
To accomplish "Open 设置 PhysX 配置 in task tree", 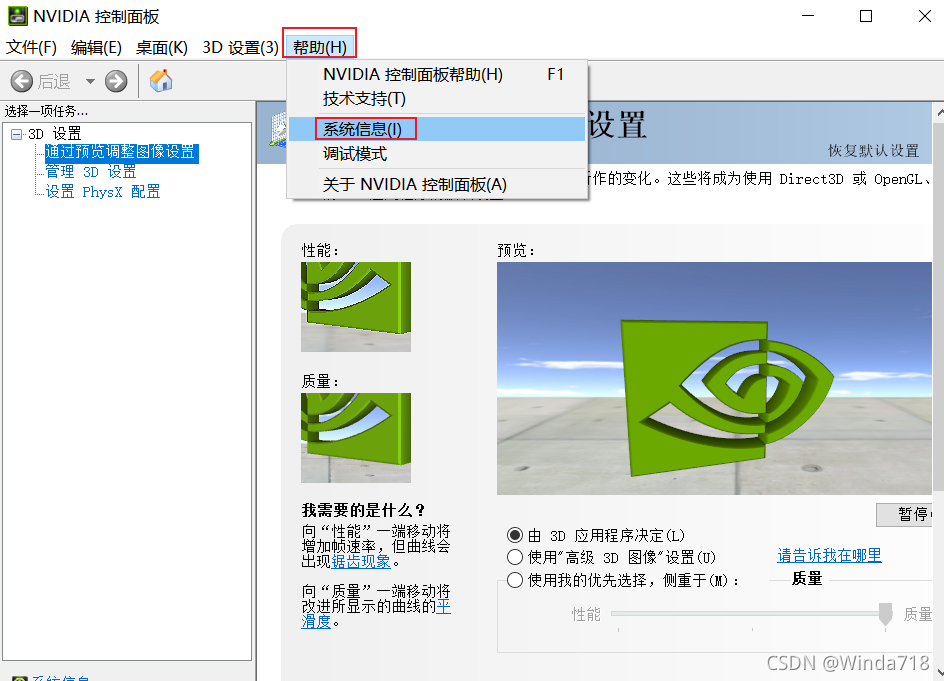I will tap(103, 191).
